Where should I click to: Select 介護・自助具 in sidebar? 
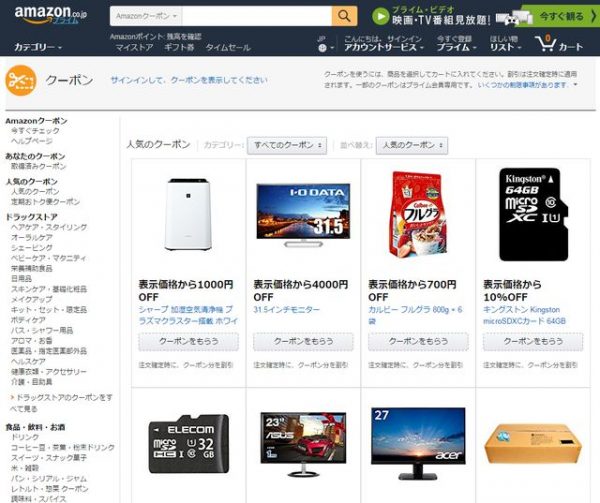[x=32, y=382]
